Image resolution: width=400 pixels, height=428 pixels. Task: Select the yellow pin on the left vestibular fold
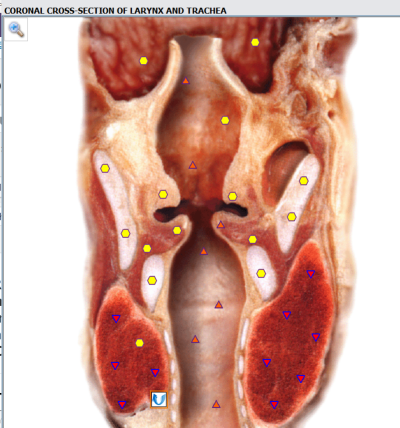pos(163,194)
